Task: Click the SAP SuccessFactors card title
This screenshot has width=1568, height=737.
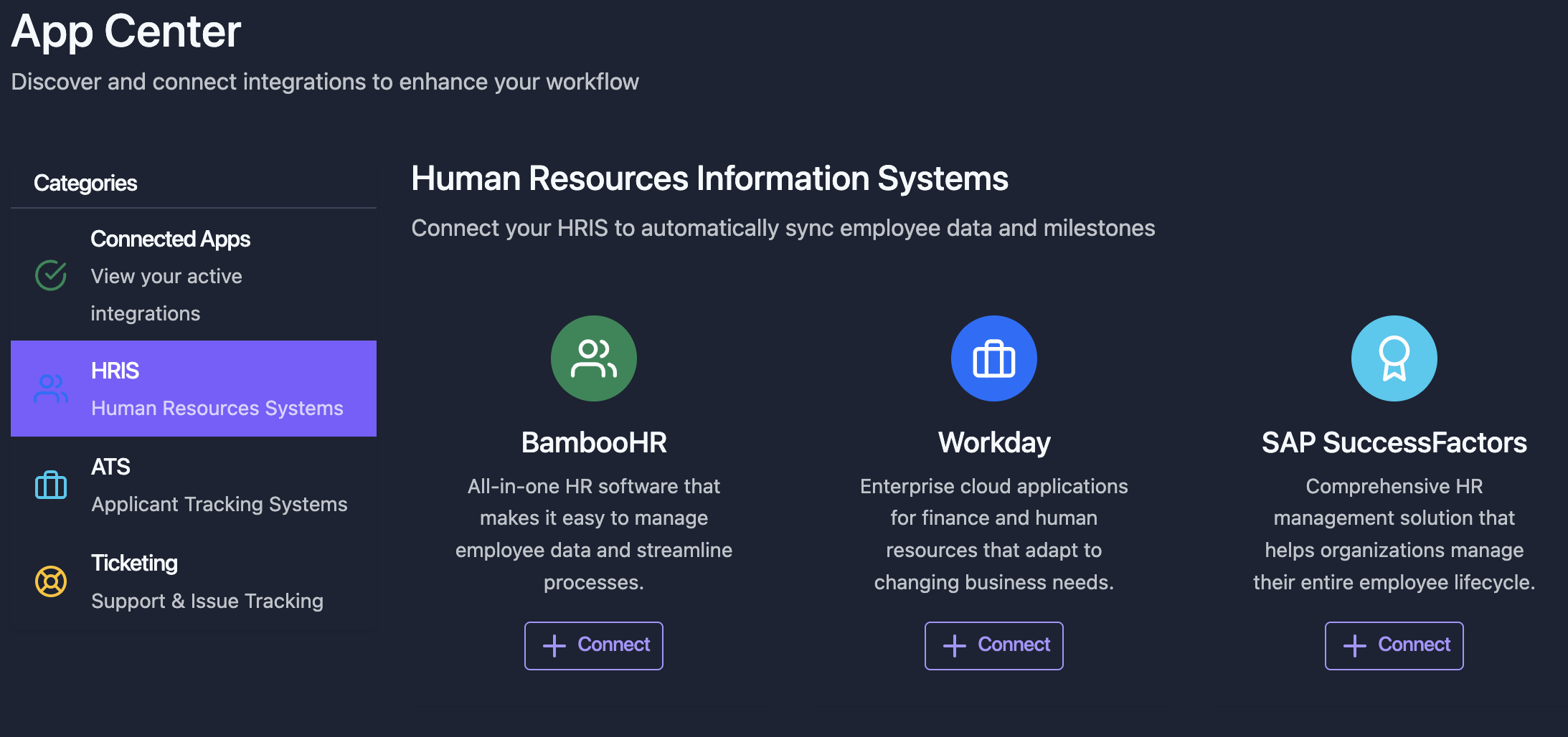Action: coord(1394,442)
